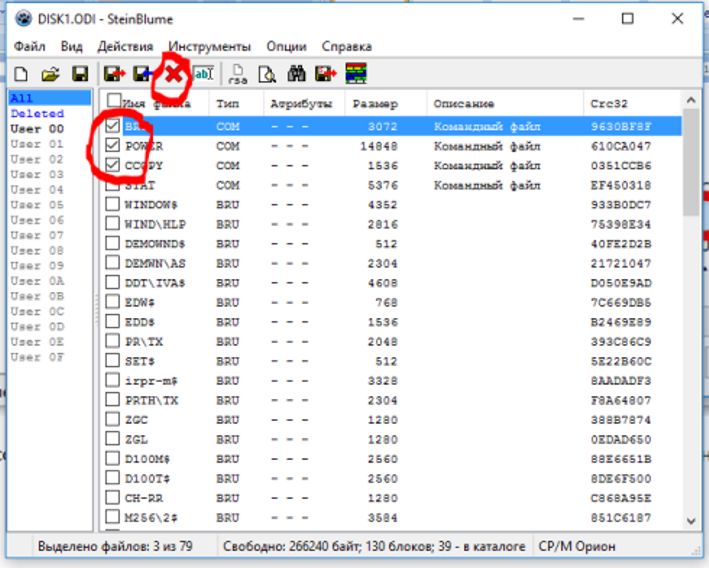Uncheck the CCOPY file checkbox

click(x=112, y=165)
